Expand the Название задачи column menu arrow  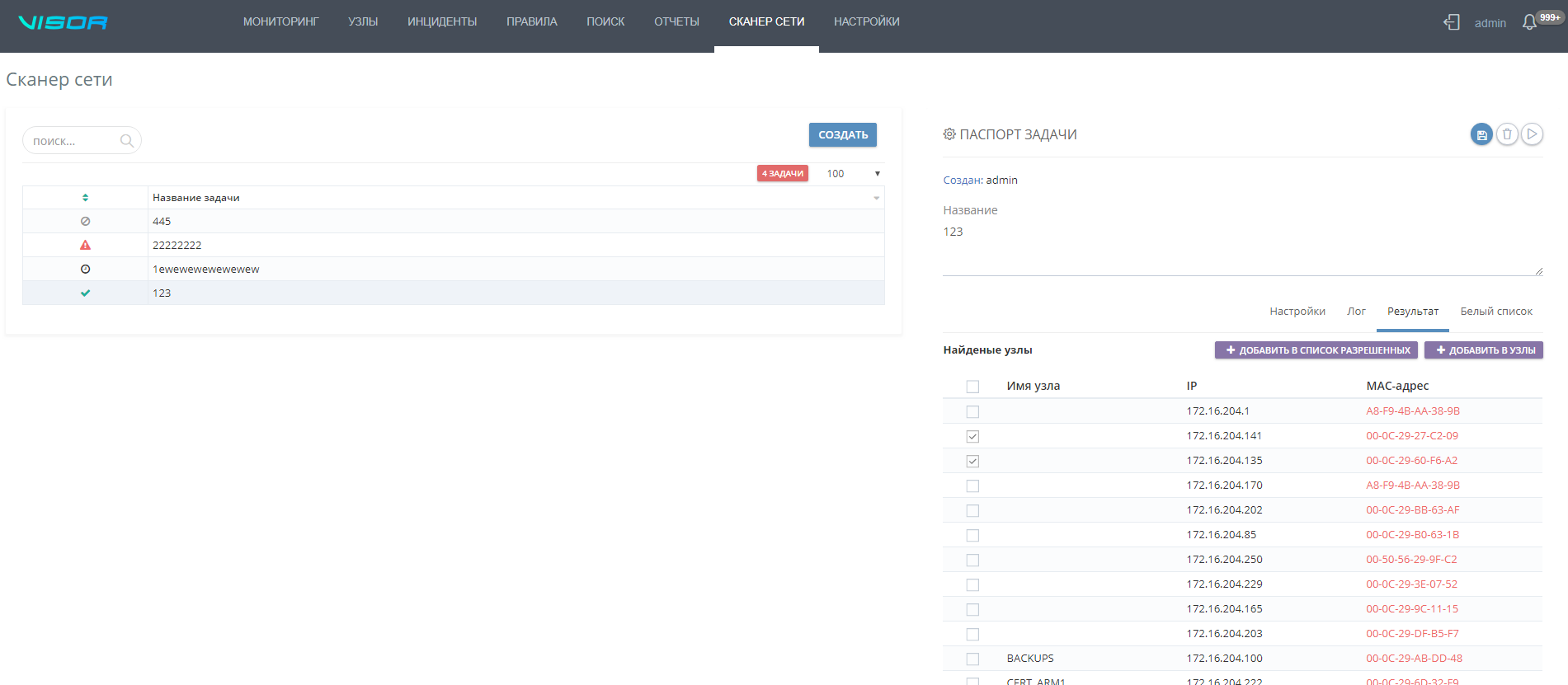876,198
